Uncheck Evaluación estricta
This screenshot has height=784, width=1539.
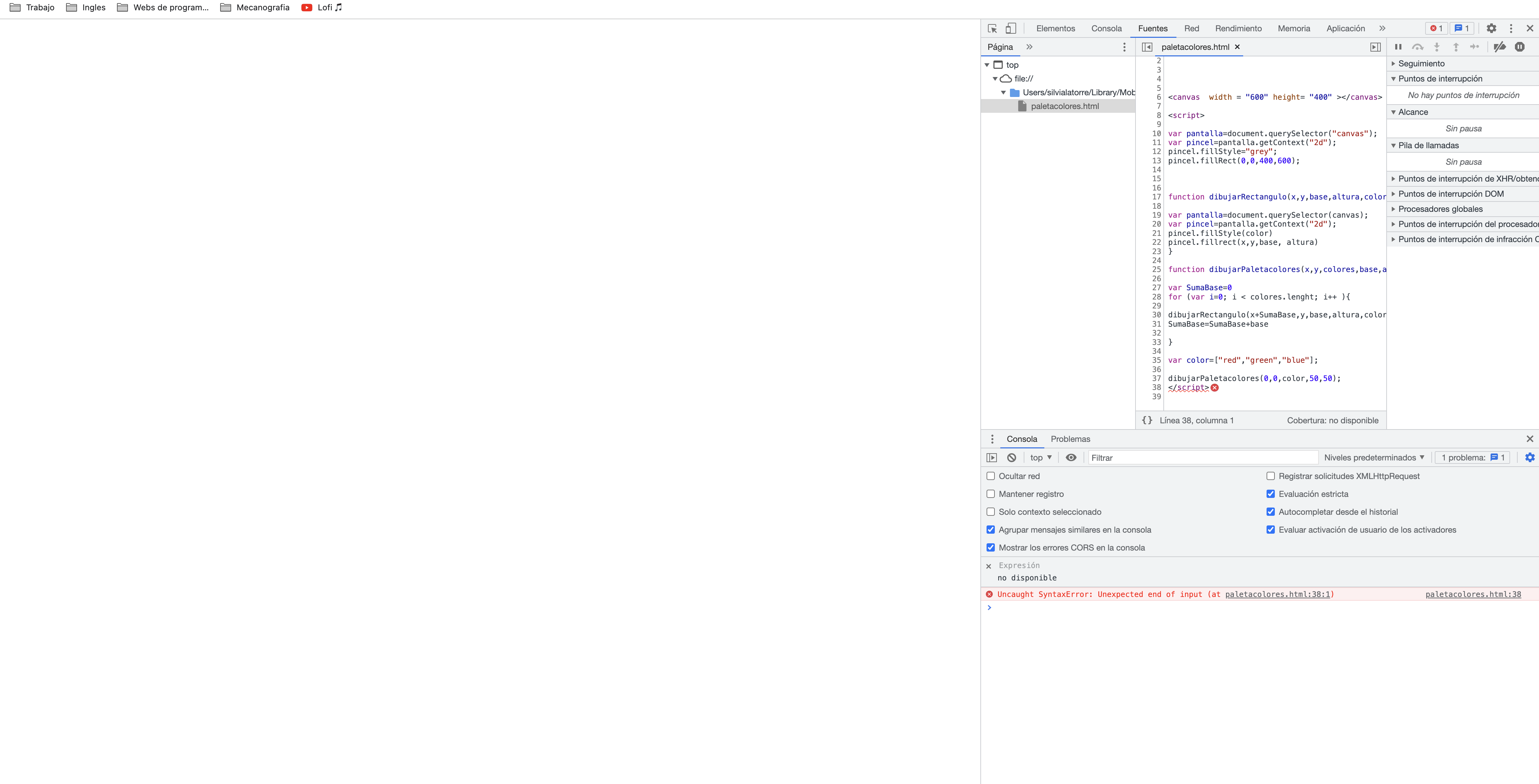1271,494
